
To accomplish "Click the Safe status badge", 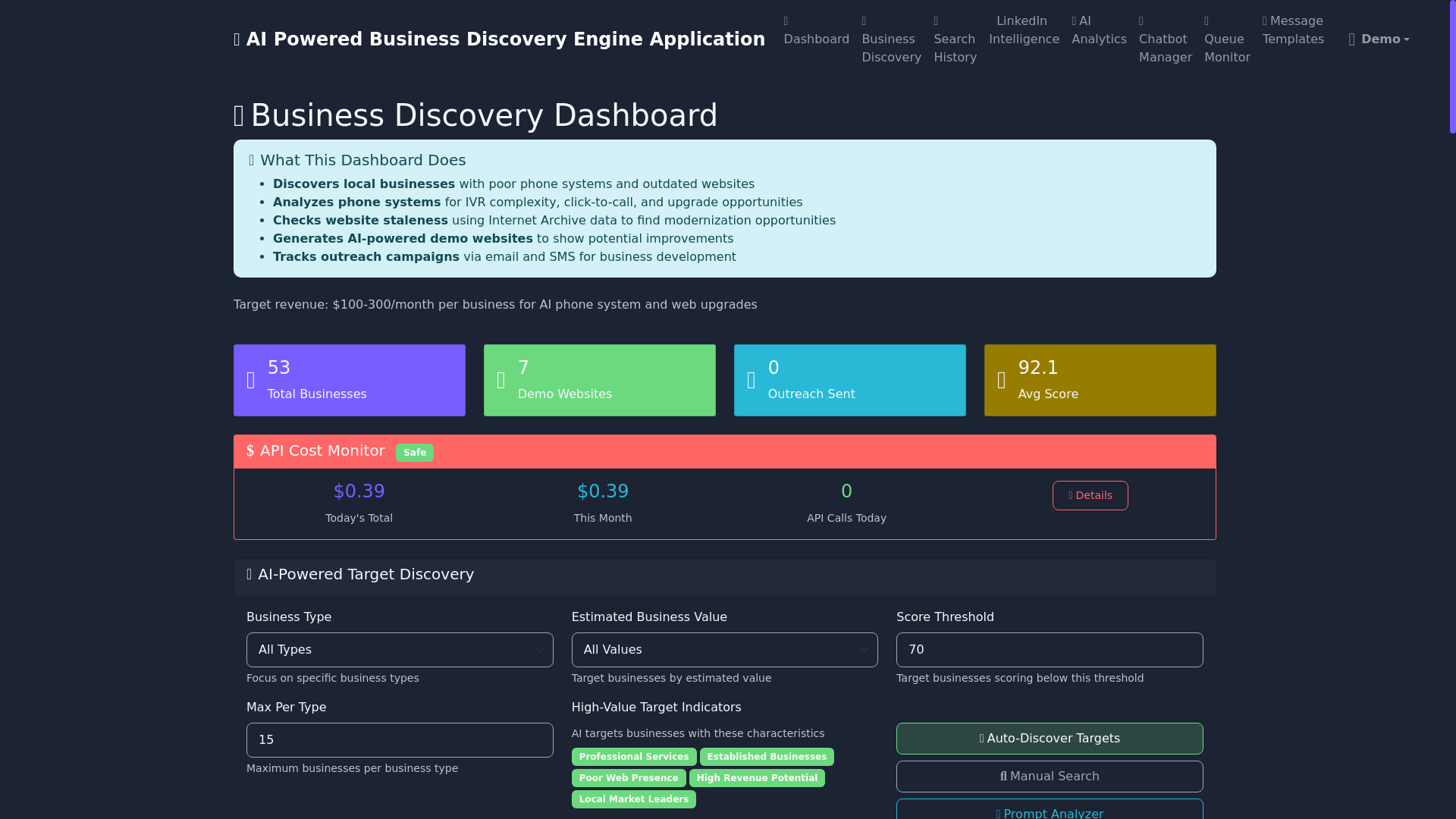I will pos(415,453).
